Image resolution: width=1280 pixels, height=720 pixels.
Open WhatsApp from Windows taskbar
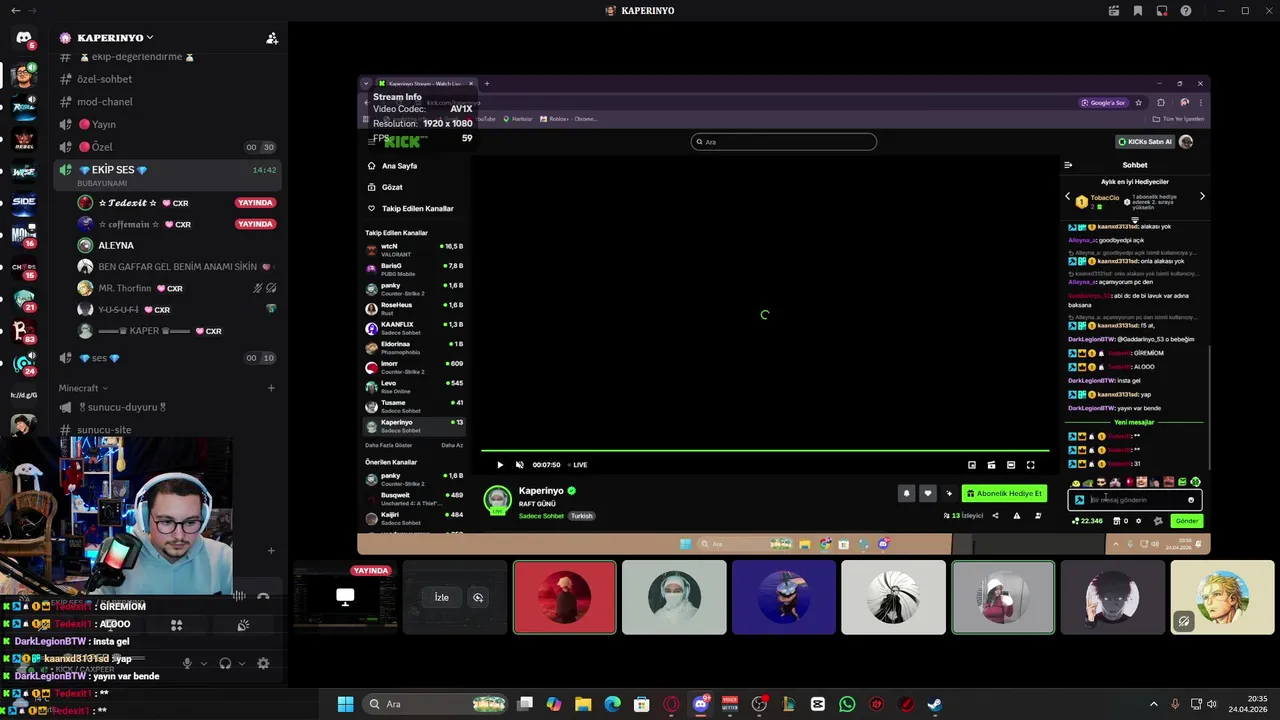pos(847,704)
